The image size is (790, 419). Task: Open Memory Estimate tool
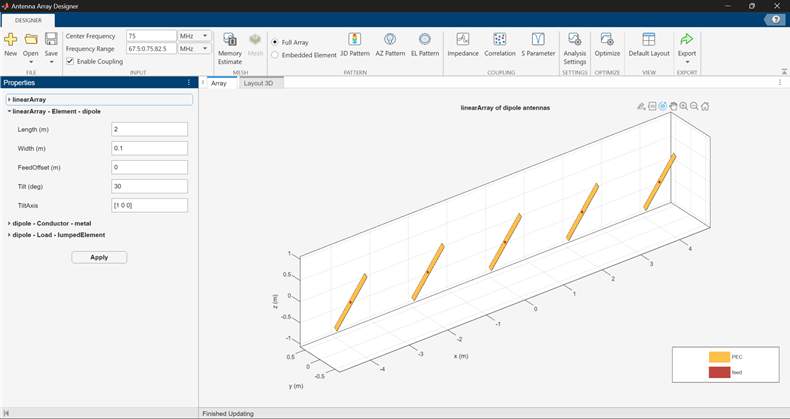[x=230, y=49]
